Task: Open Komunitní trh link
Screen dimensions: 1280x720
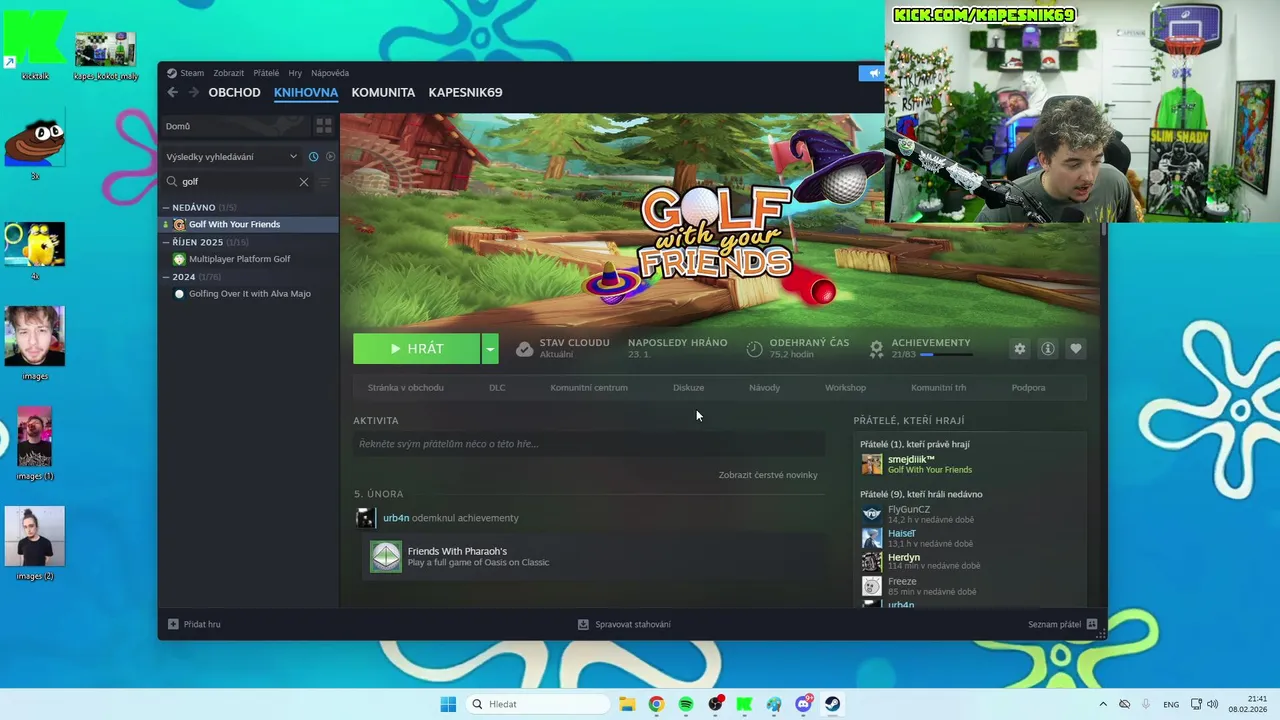Action: (x=938, y=388)
